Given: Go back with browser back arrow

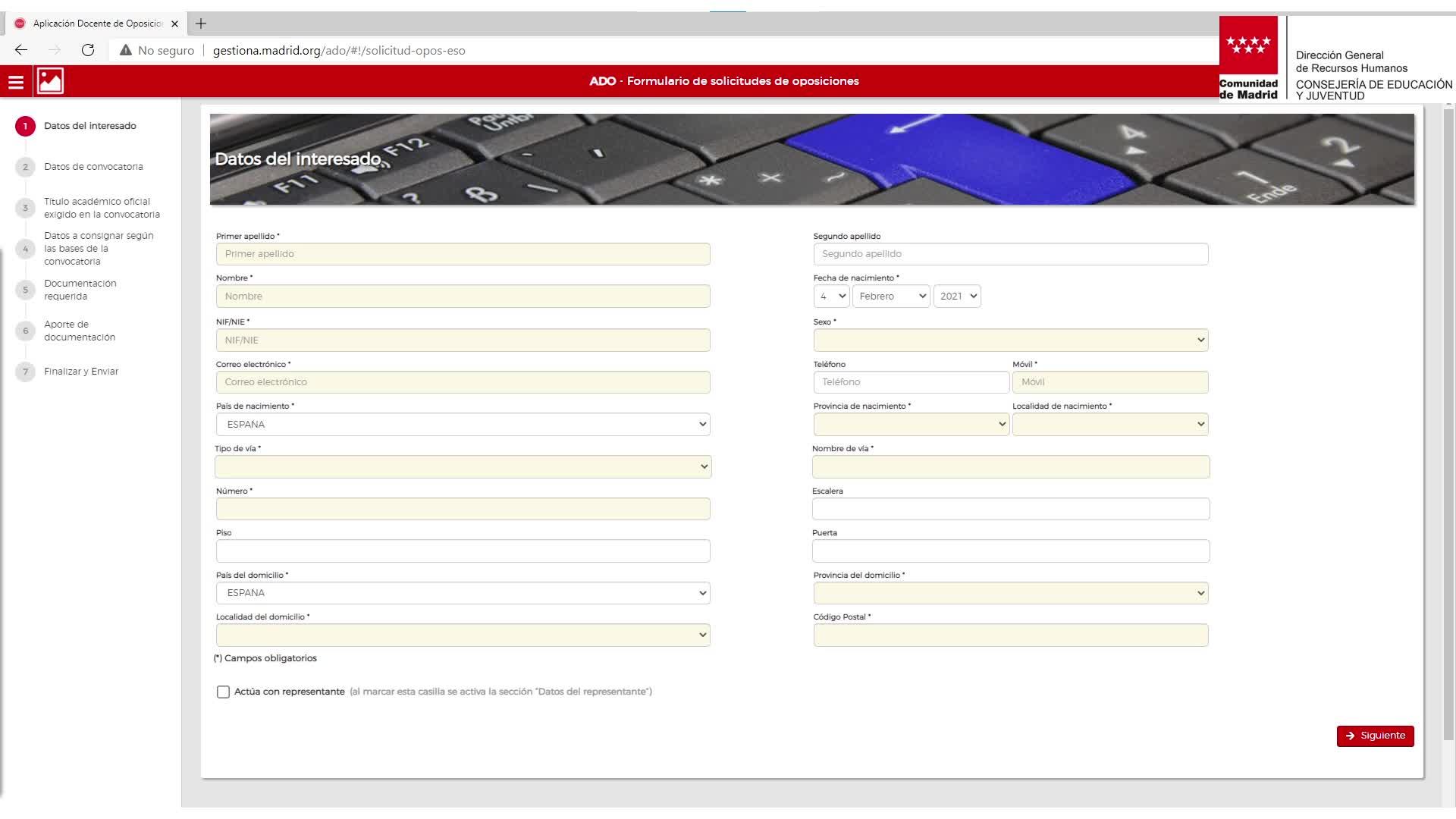Looking at the screenshot, I should (21, 50).
